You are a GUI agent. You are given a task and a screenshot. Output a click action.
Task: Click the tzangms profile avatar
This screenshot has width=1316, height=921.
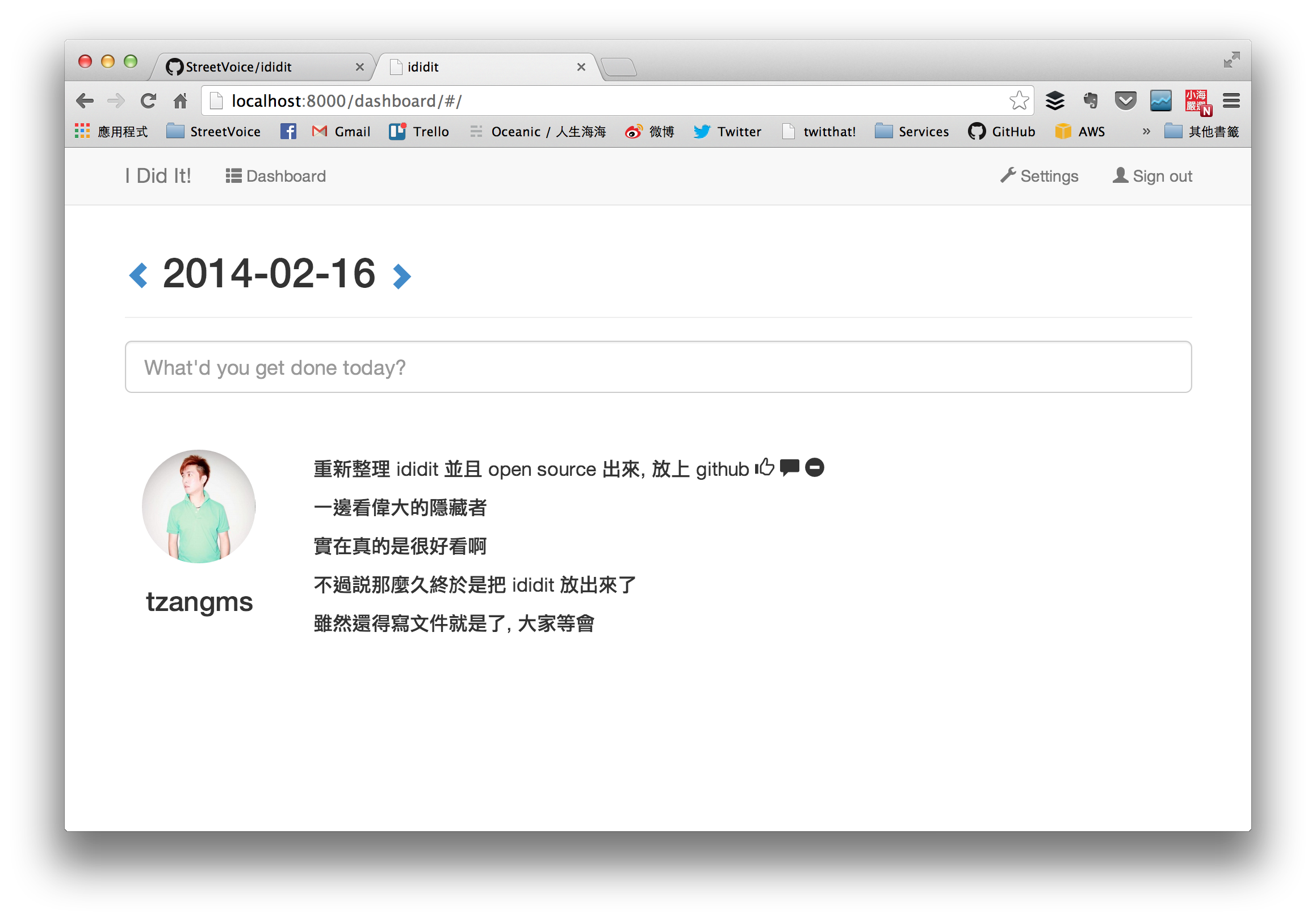tap(198, 506)
